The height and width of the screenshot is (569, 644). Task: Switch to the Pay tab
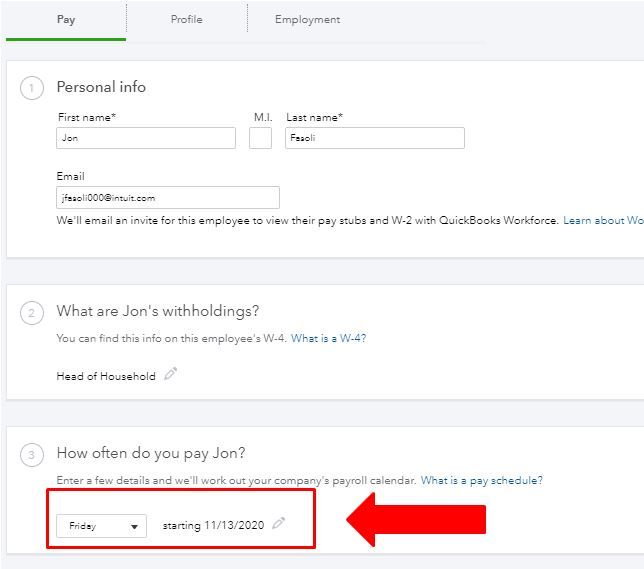tap(66, 20)
